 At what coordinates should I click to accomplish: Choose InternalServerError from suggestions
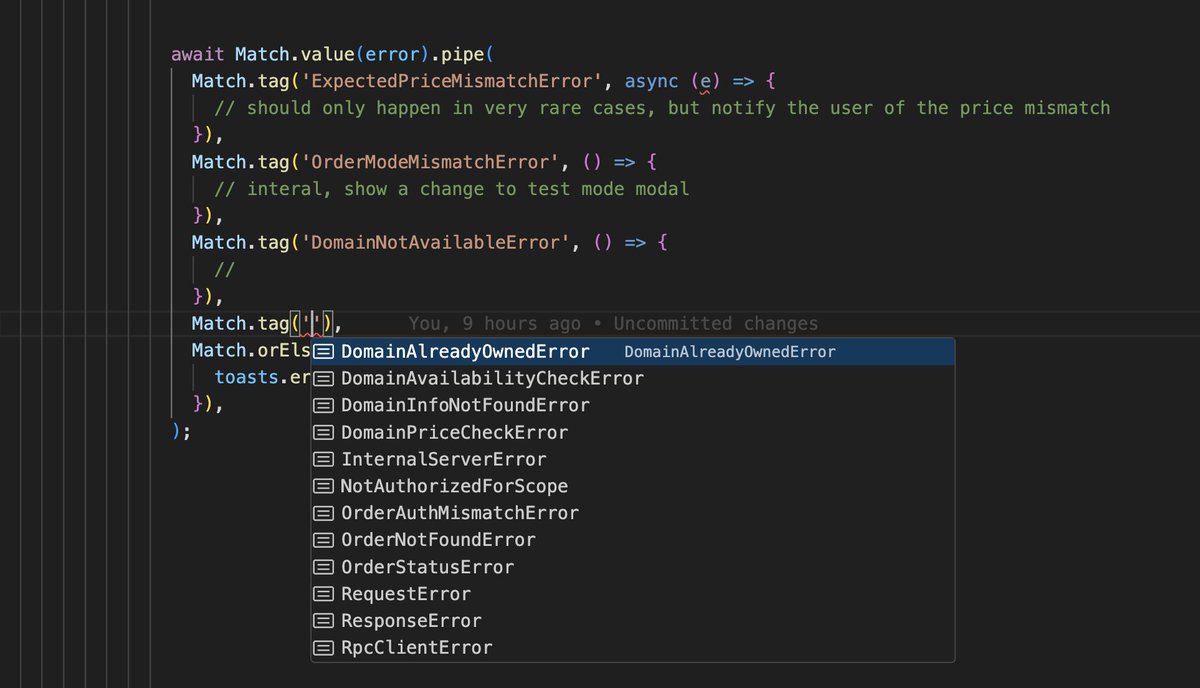[633, 460]
